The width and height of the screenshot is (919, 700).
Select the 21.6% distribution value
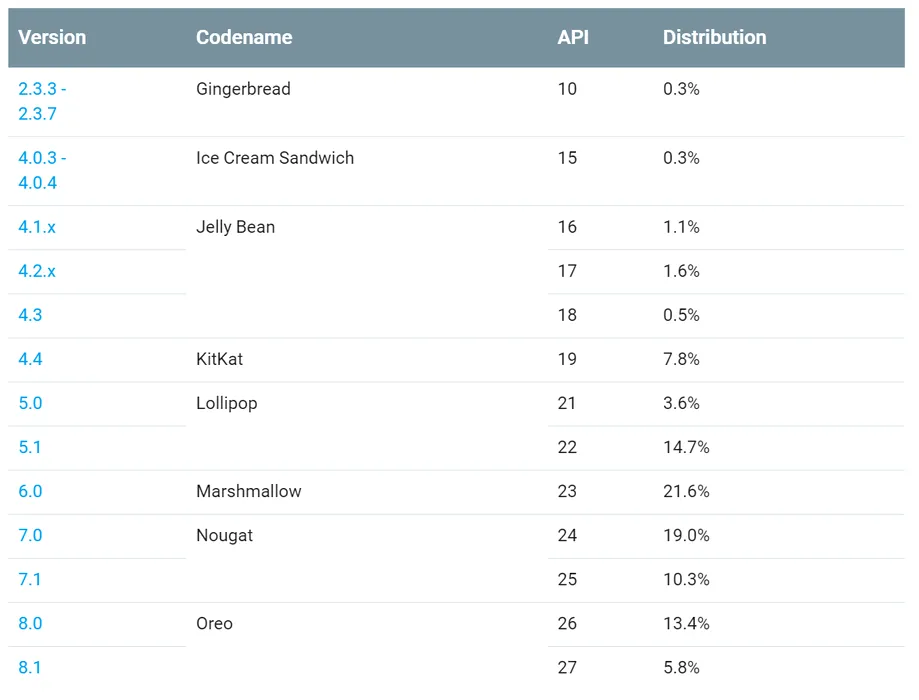pos(686,491)
